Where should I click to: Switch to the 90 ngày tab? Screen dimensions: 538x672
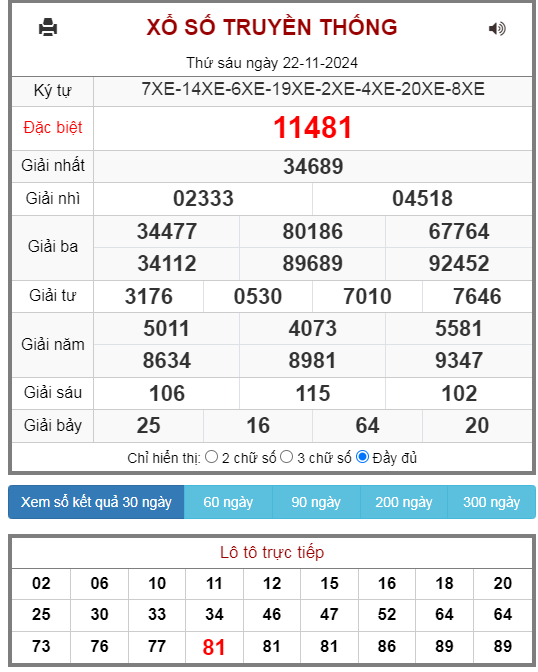316,502
